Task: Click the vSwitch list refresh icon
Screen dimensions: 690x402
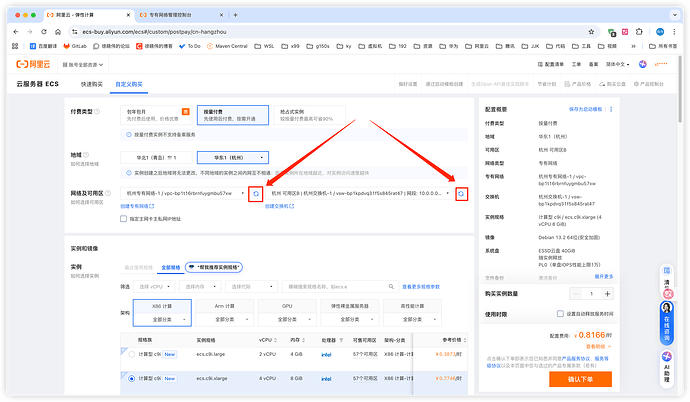Action: pyautogui.click(x=461, y=193)
